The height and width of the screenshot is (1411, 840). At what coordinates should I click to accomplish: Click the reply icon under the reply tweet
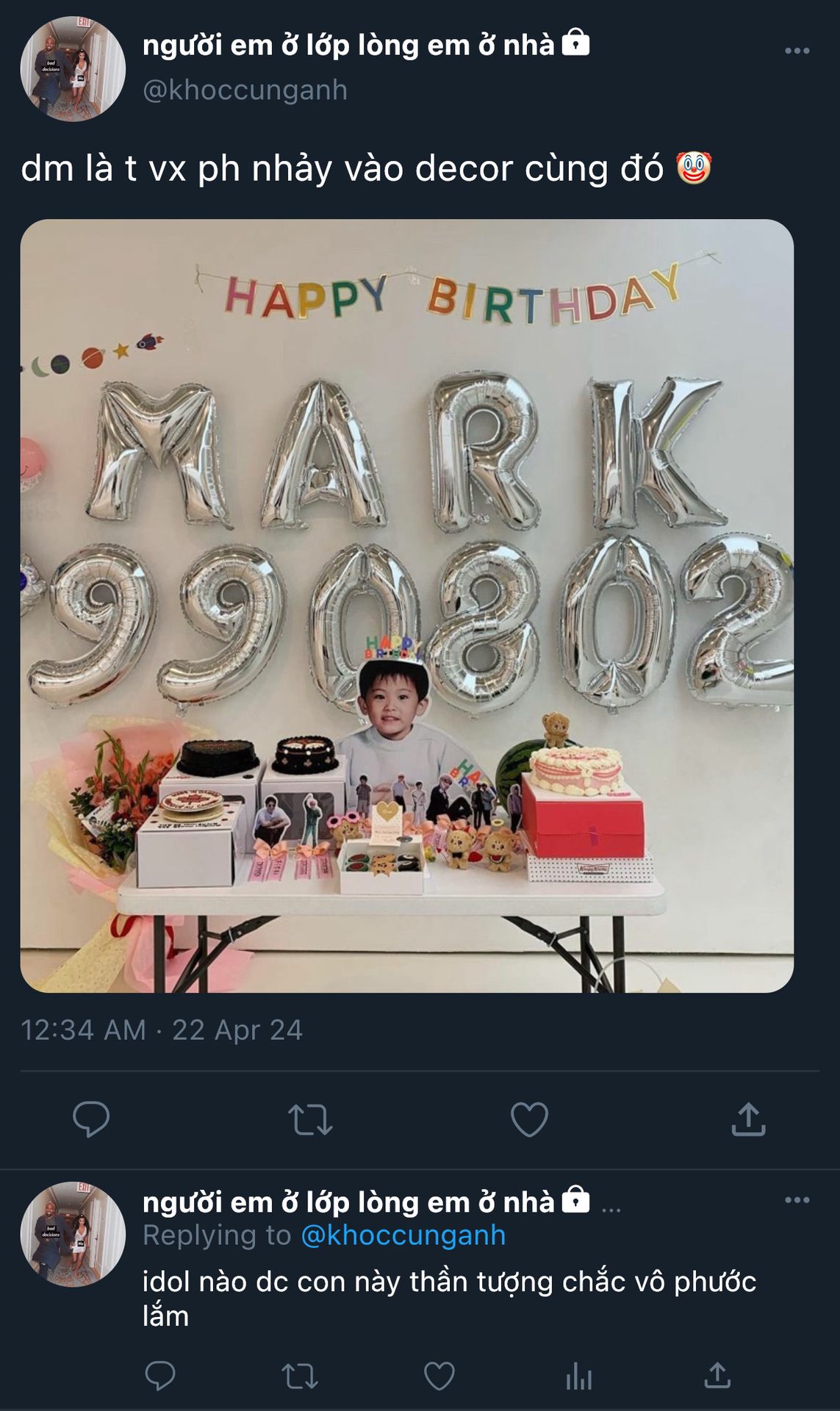[160, 1375]
